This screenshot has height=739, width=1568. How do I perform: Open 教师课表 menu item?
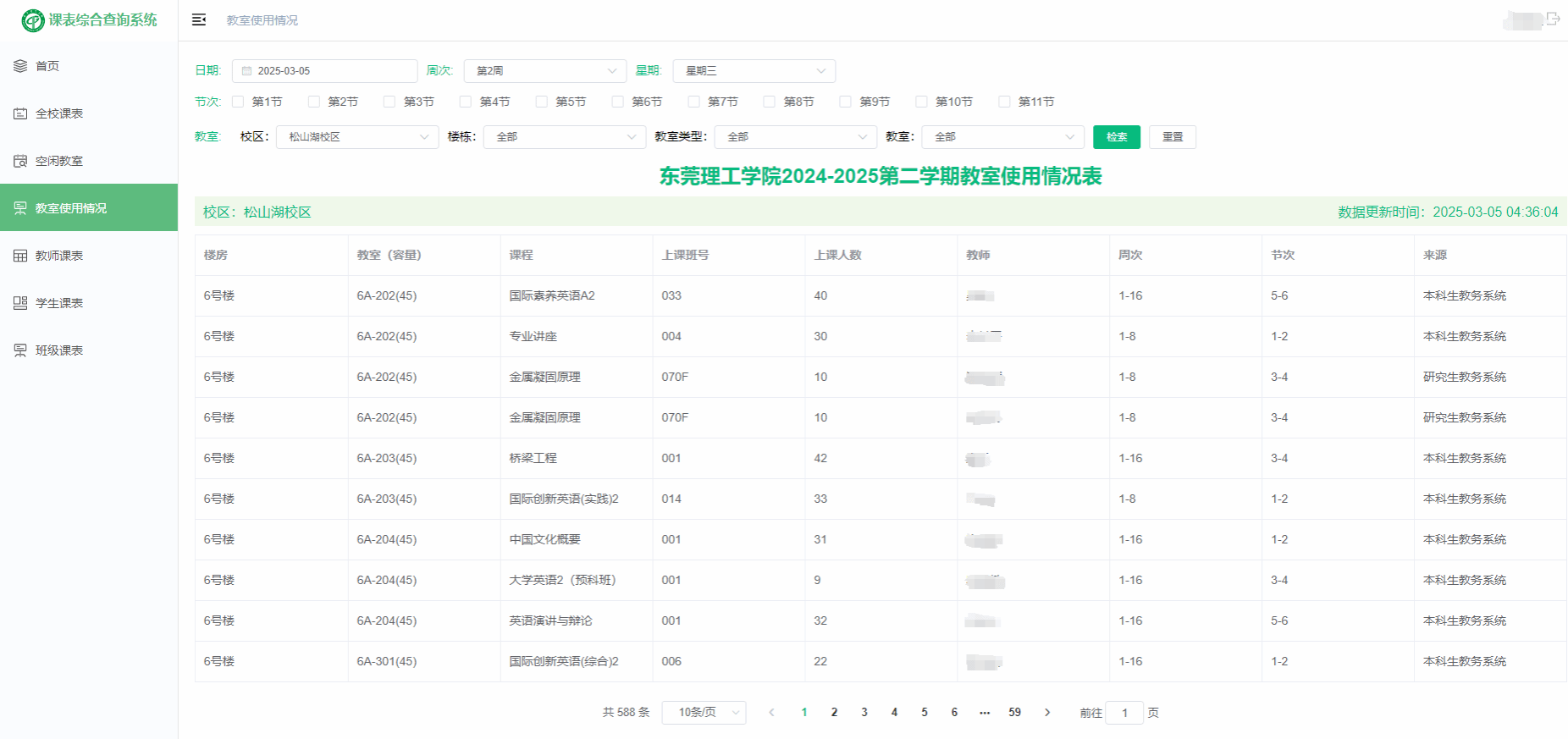click(x=89, y=256)
